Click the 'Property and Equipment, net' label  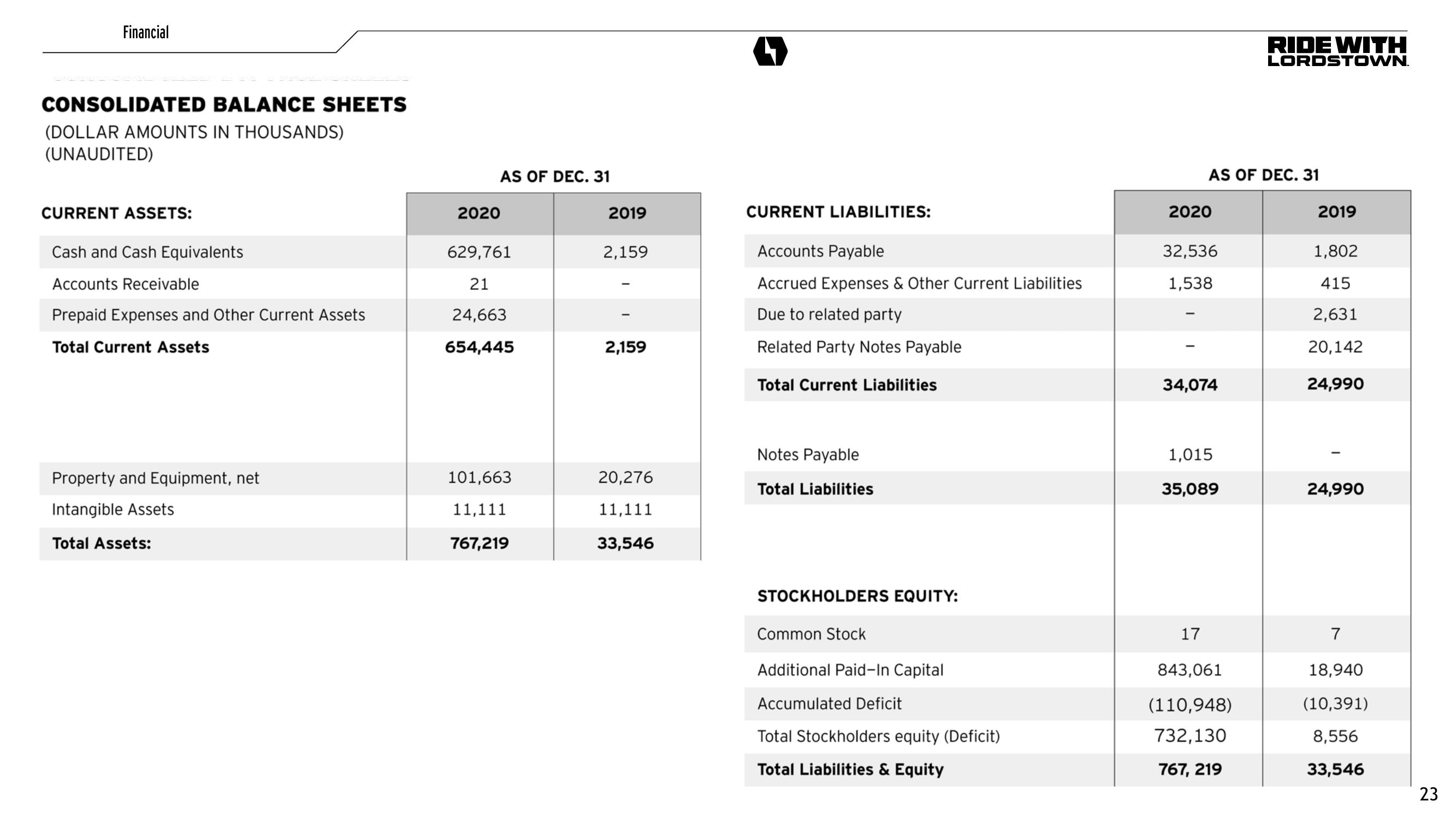pyautogui.click(x=156, y=478)
